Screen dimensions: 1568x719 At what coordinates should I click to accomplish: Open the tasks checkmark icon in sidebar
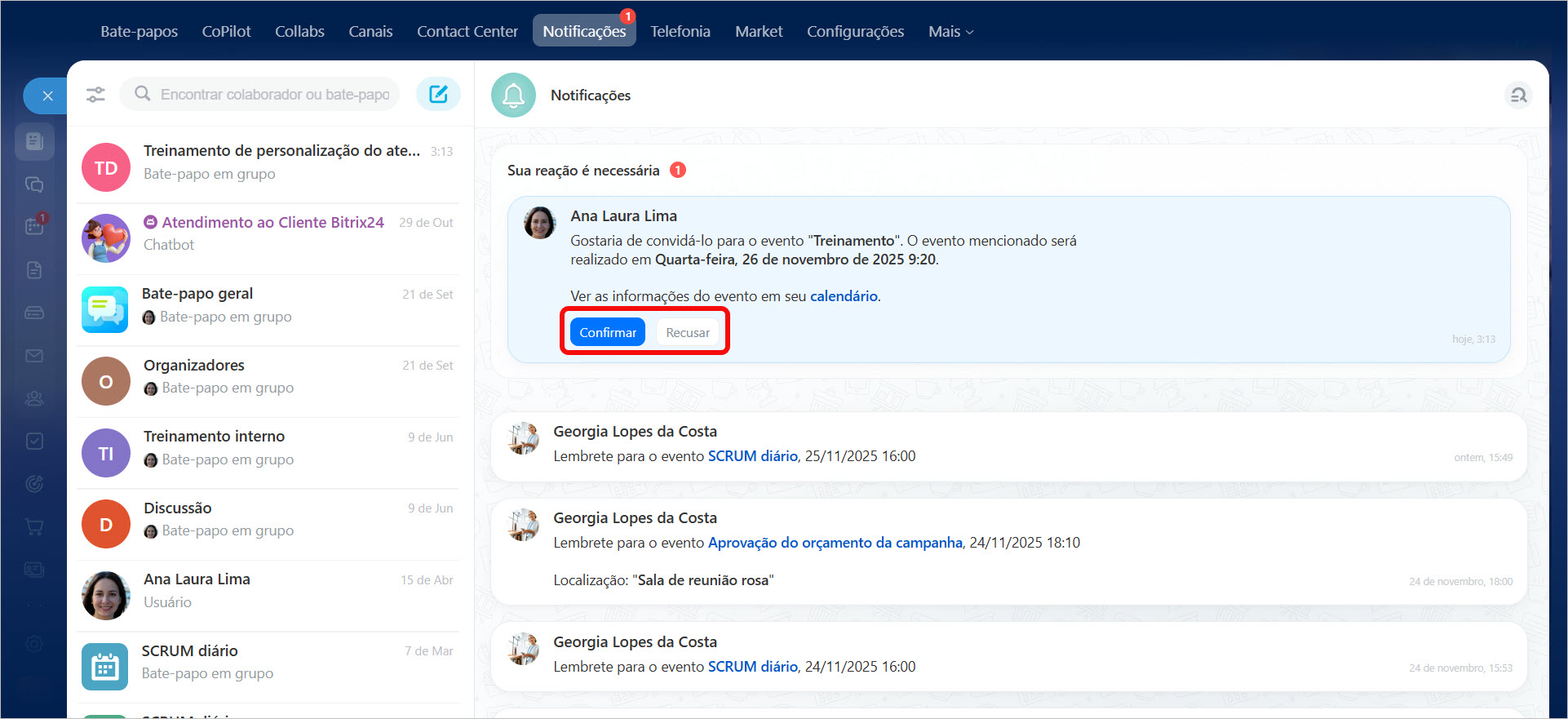[34, 441]
